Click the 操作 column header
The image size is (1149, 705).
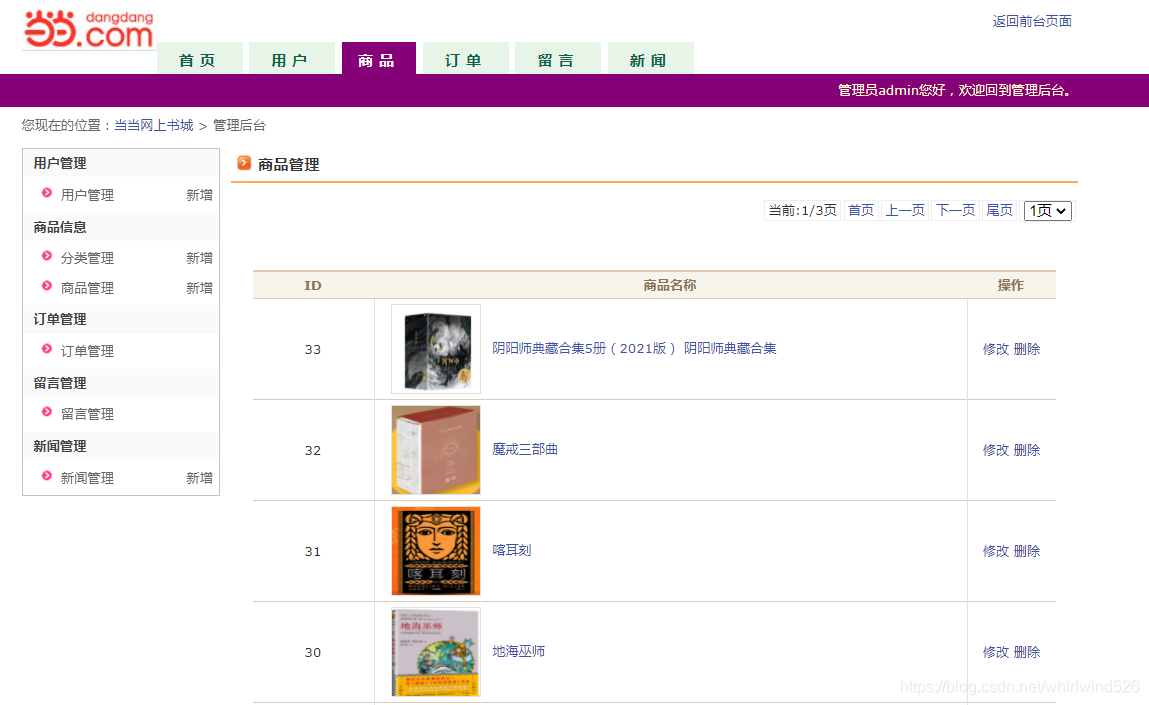pos(1011,285)
